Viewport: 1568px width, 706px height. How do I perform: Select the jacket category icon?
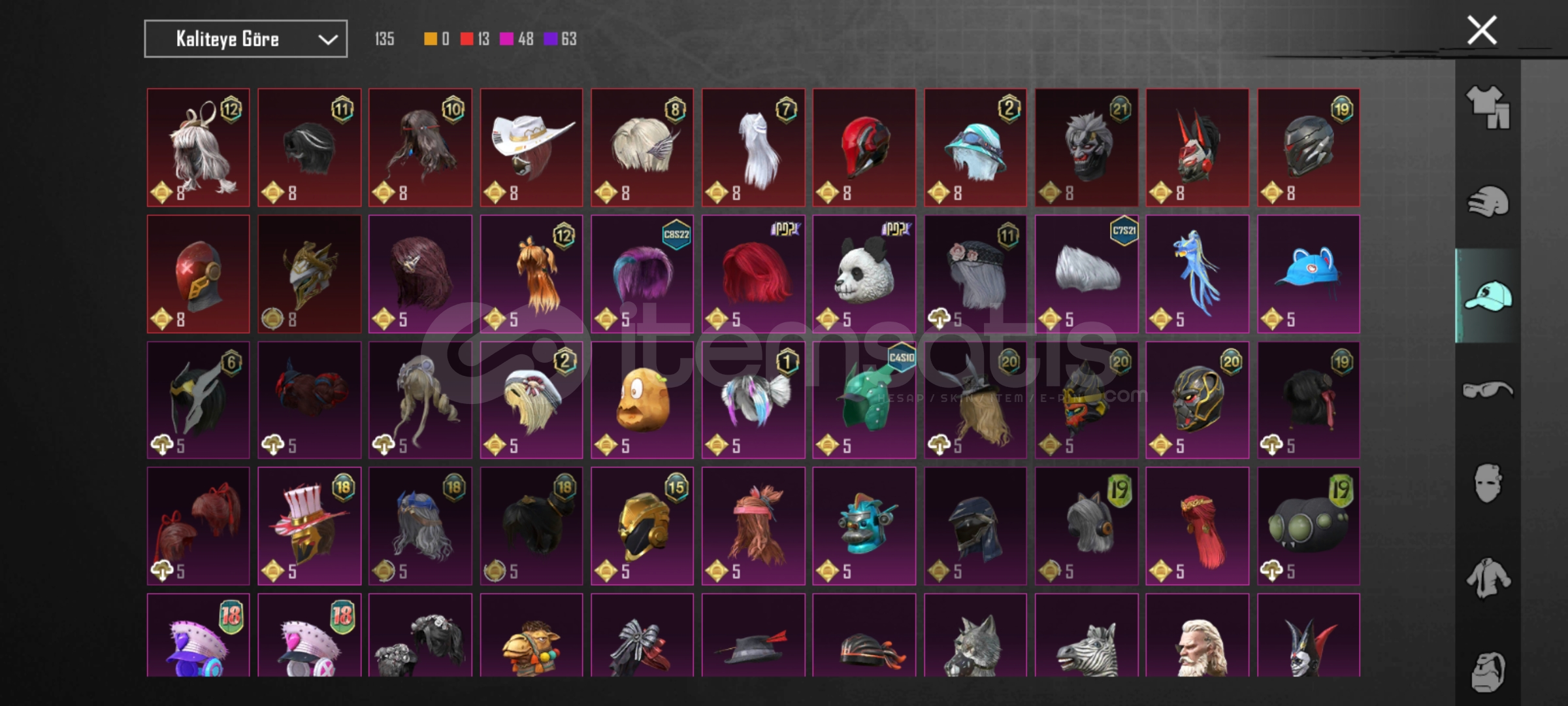click(1488, 578)
